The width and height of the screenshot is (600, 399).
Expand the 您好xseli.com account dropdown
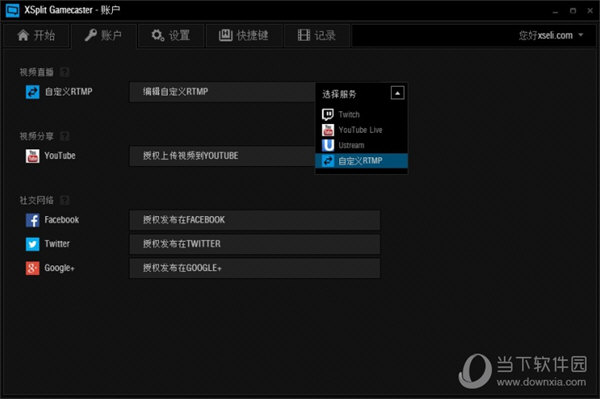tap(551, 35)
